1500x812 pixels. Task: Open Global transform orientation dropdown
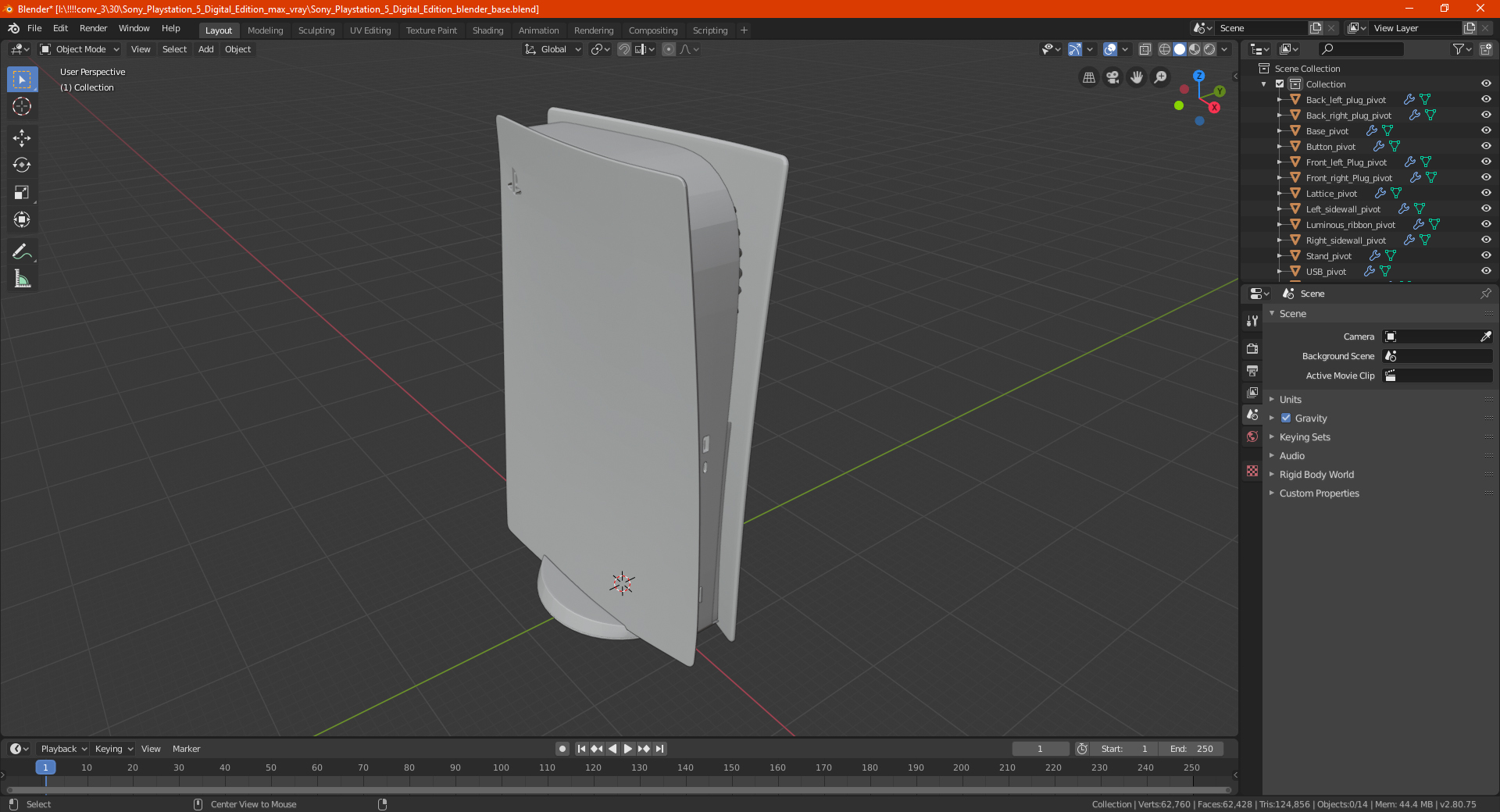(553, 49)
